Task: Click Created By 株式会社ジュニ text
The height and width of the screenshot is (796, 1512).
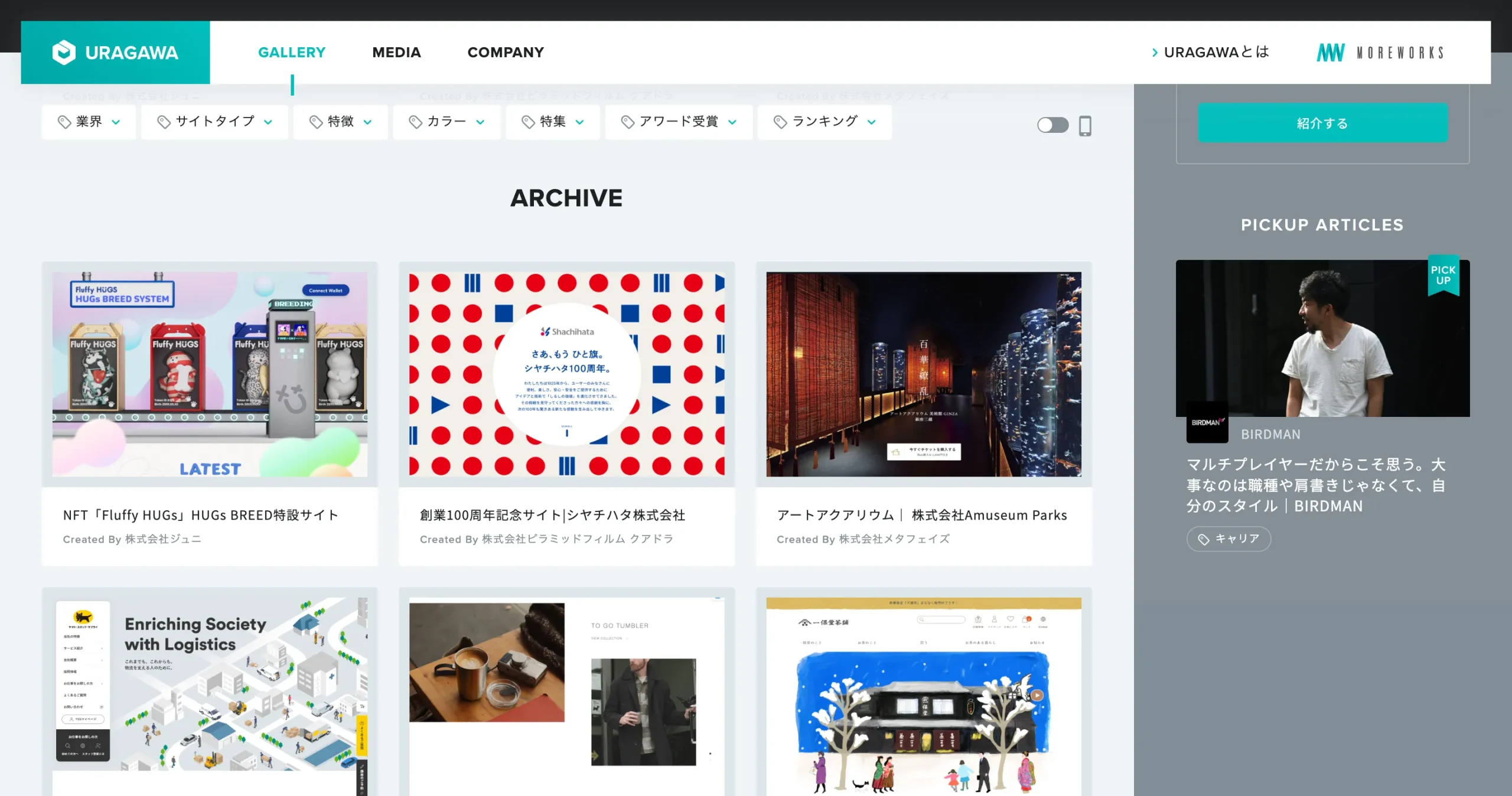Action: point(132,539)
